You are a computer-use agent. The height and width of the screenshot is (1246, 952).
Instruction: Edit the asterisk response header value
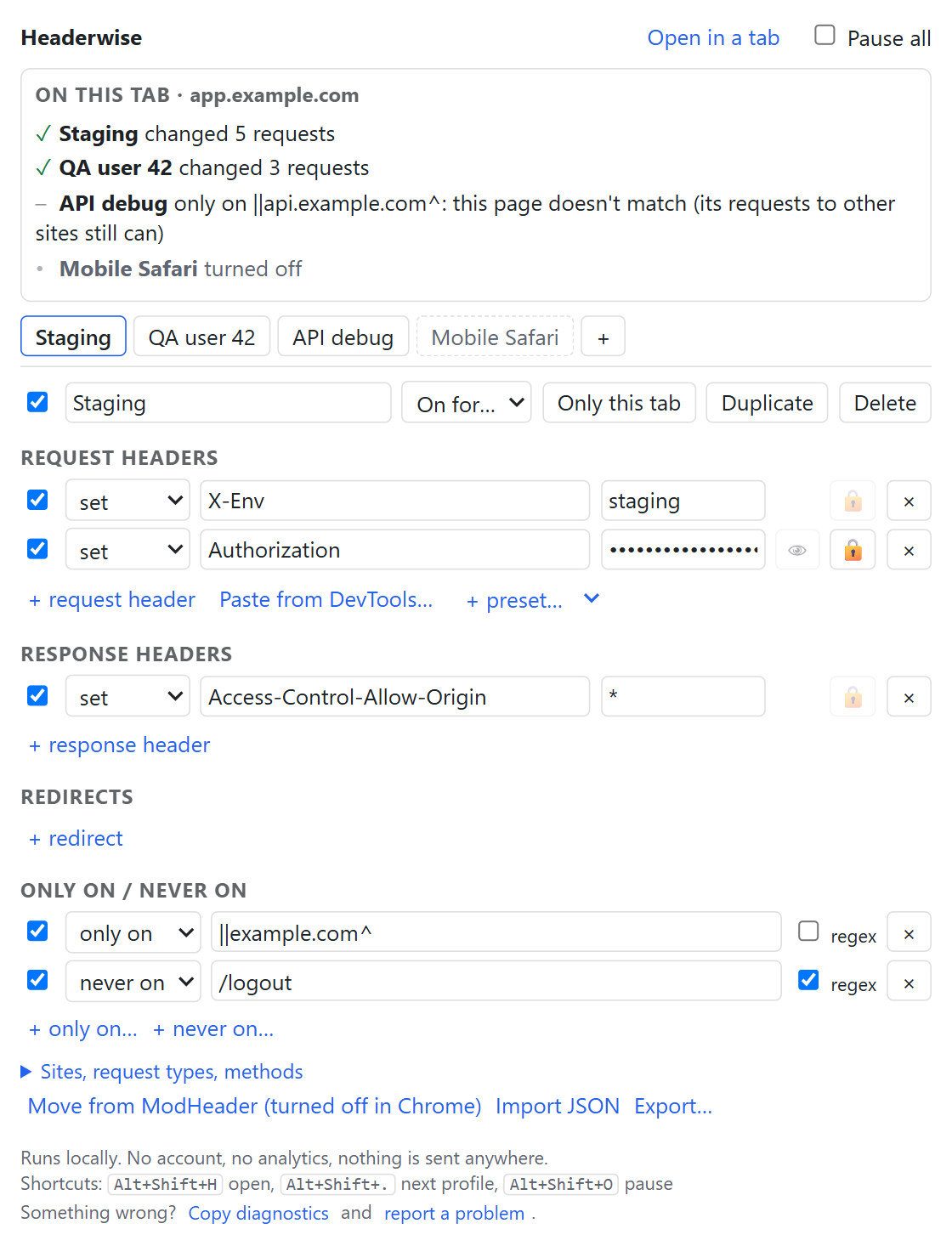(683, 697)
